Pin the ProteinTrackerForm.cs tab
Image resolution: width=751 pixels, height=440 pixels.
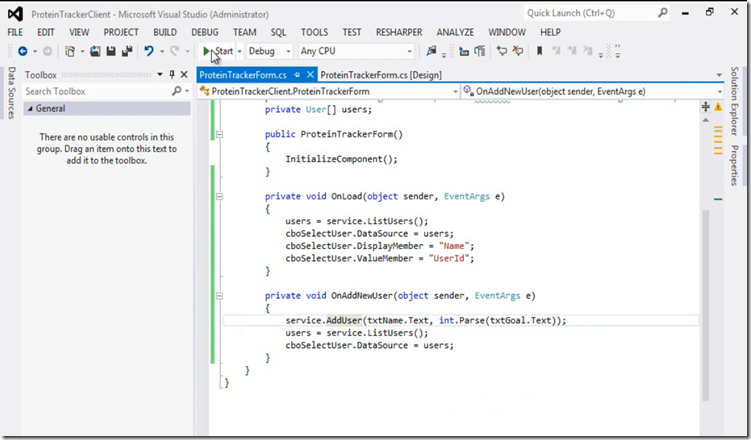(297, 75)
